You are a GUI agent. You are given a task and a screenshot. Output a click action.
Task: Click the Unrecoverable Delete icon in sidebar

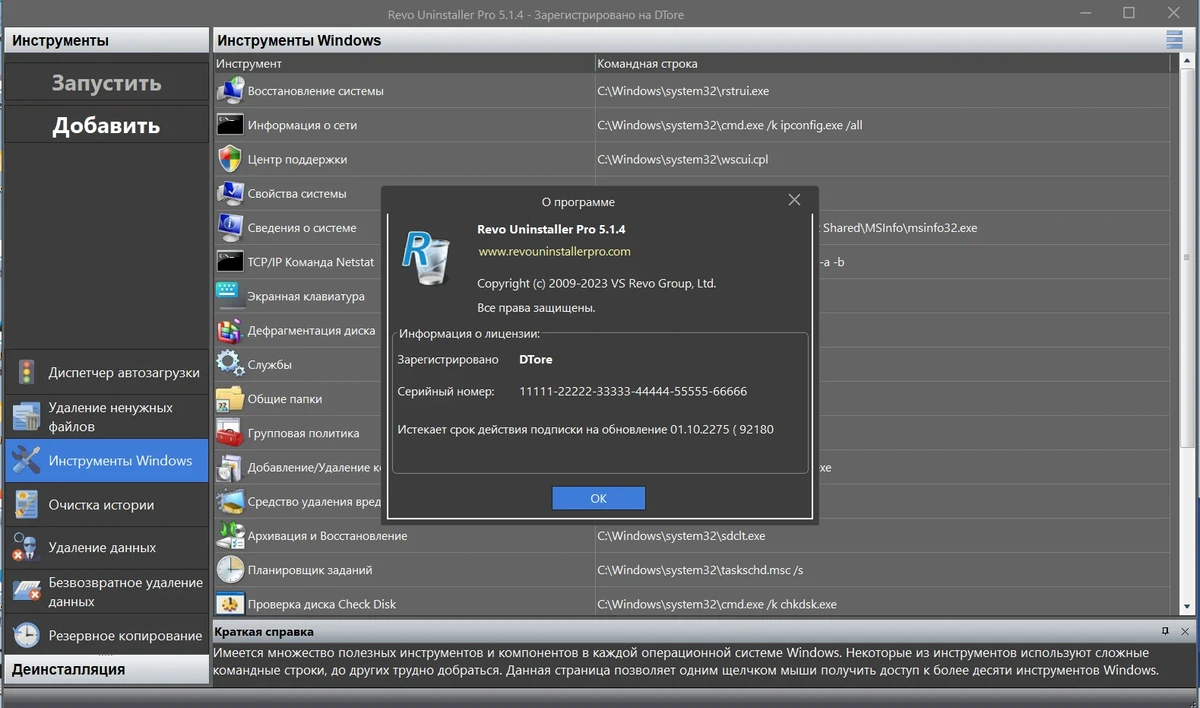(26, 591)
